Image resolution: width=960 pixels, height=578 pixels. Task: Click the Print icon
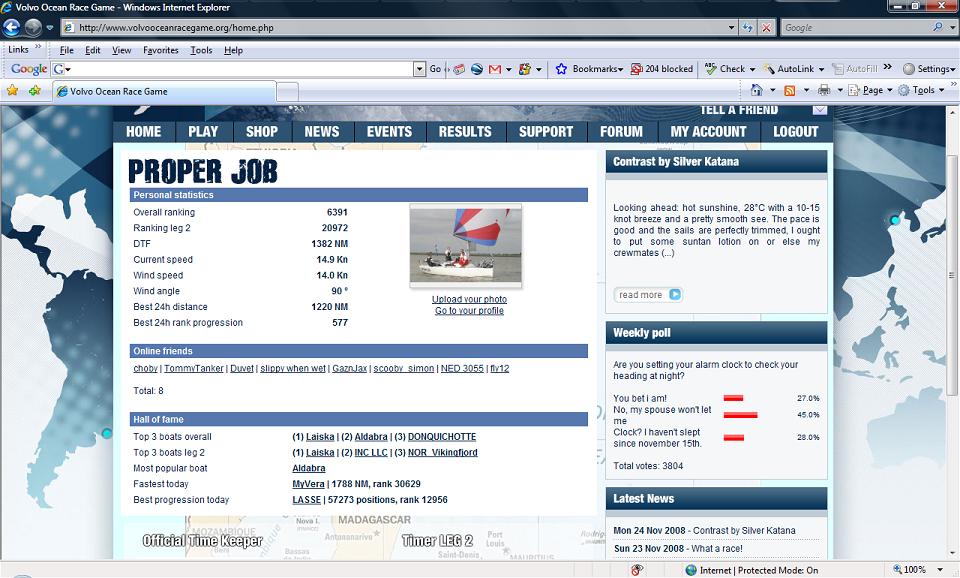pos(824,91)
